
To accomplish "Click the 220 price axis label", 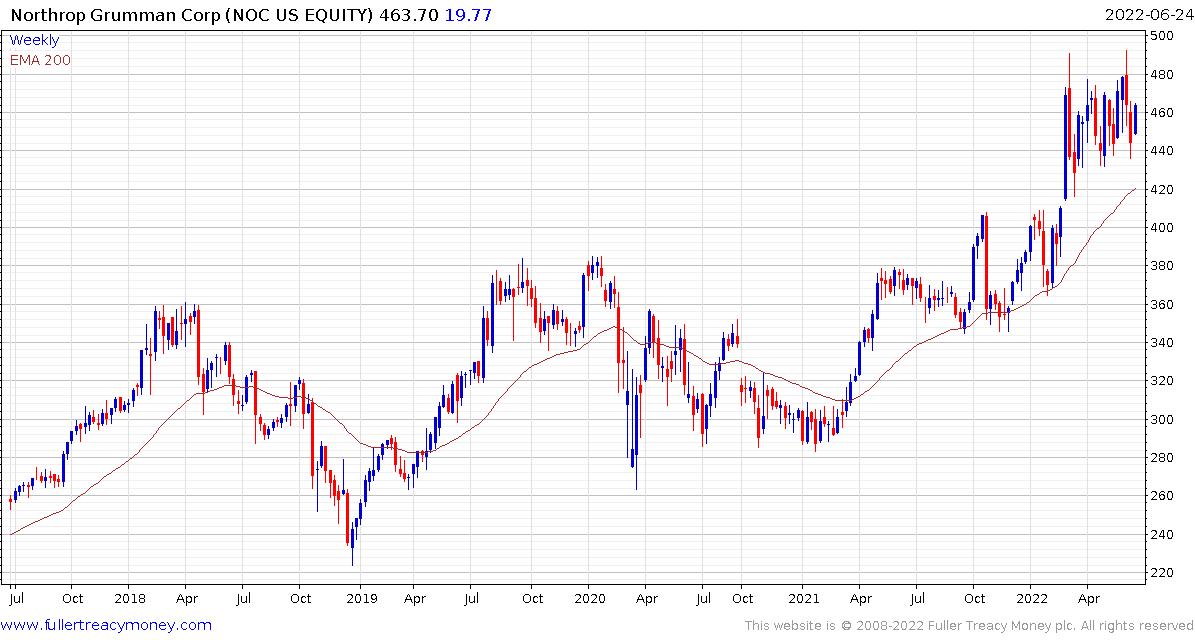I will [x=1162, y=573].
